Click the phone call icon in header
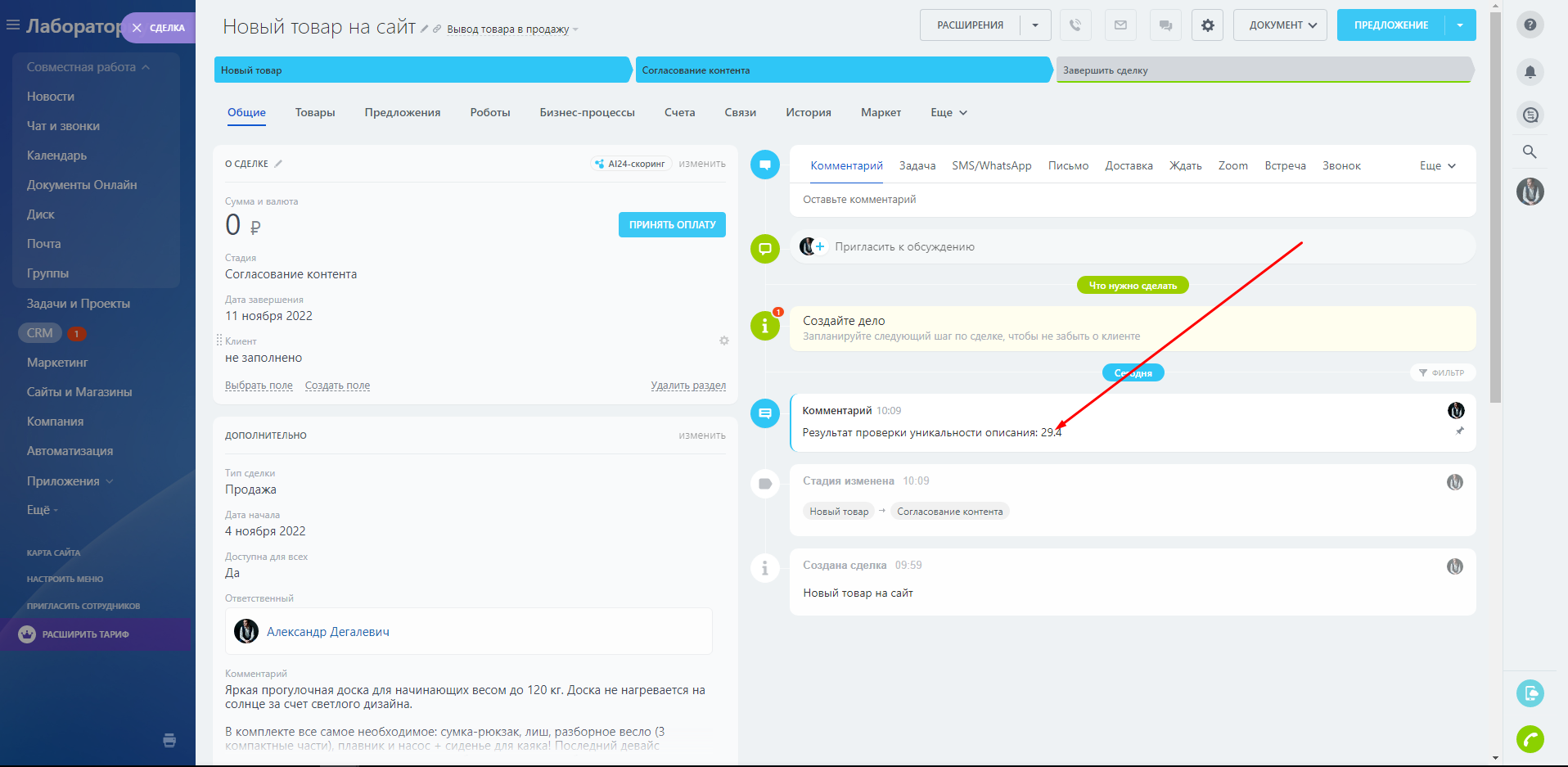 1075,25
